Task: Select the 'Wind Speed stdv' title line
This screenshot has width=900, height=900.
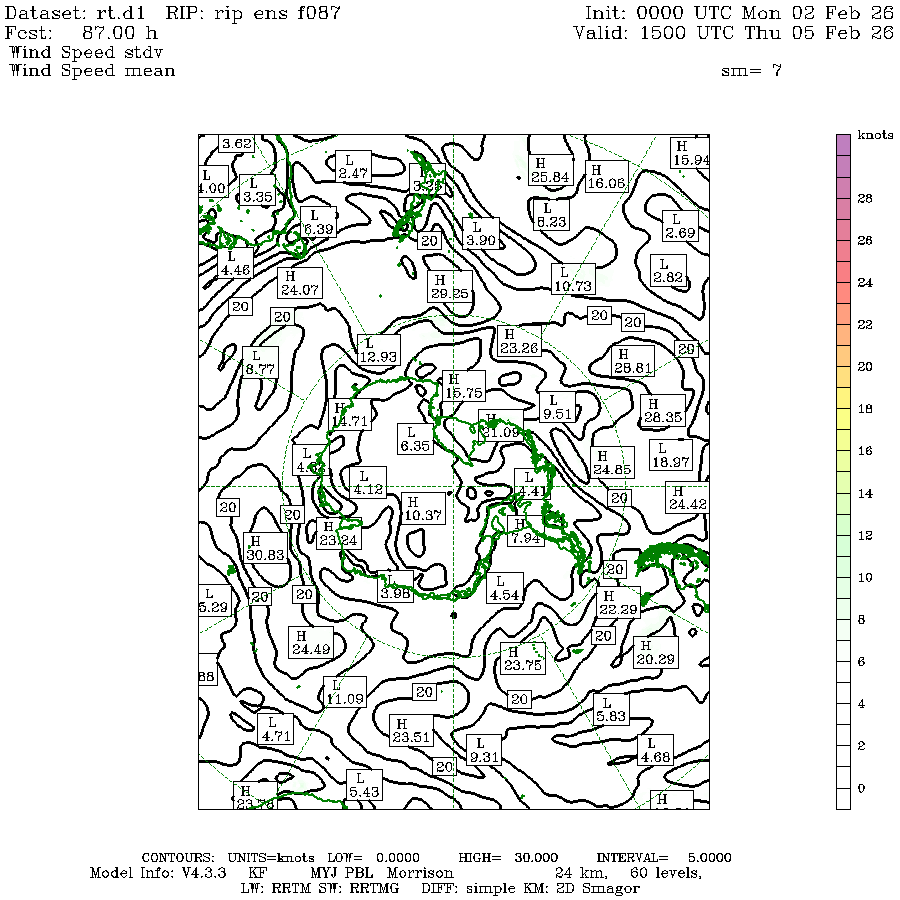Action: coord(86,52)
